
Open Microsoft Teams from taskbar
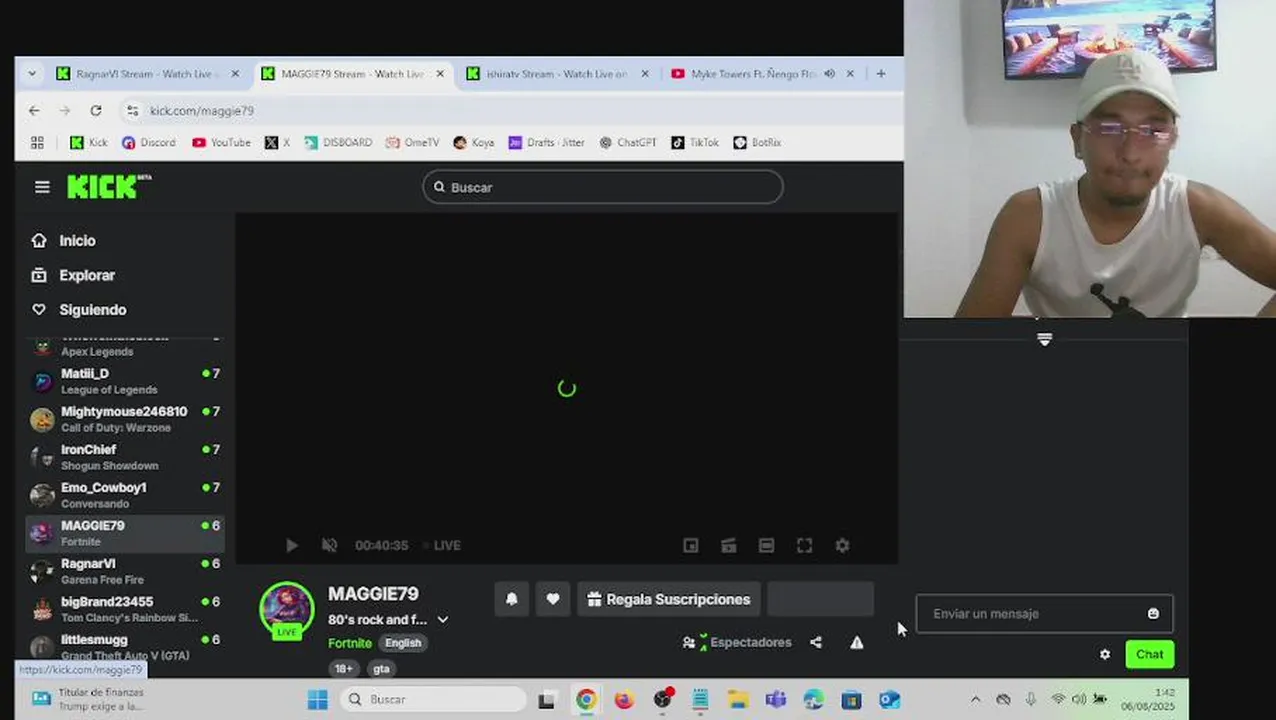(775, 699)
